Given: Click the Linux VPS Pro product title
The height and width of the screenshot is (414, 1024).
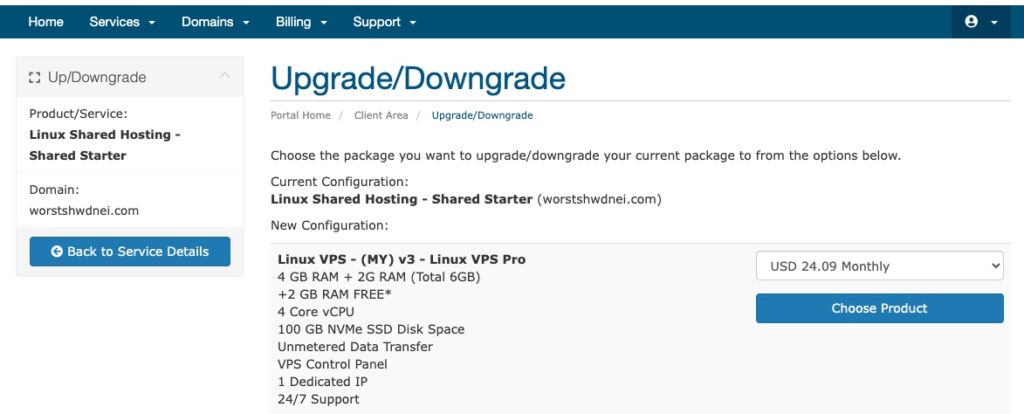Looking at the screenshot, I should [402, 259].
